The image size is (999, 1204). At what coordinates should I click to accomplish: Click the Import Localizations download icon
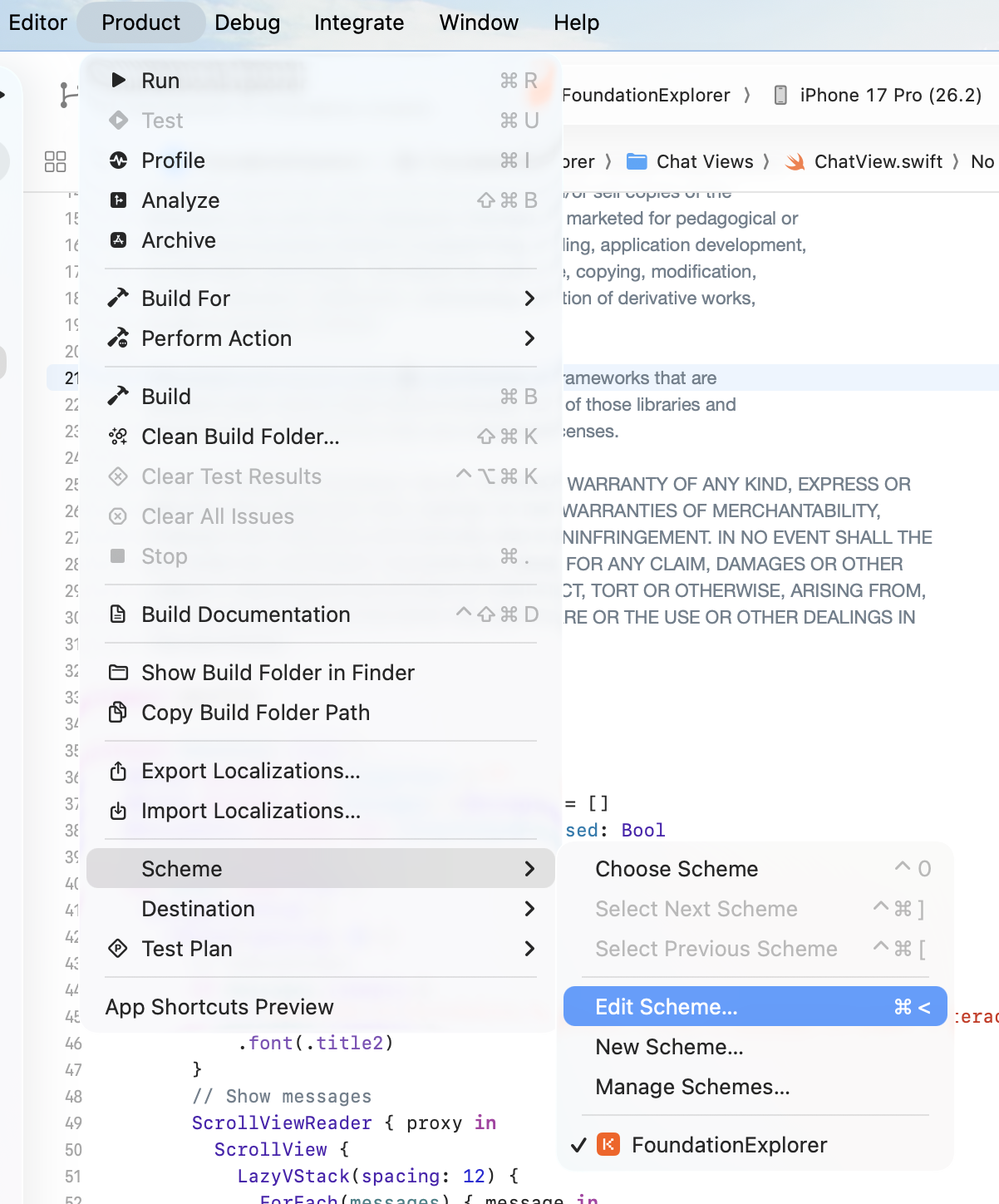[118, 811]
